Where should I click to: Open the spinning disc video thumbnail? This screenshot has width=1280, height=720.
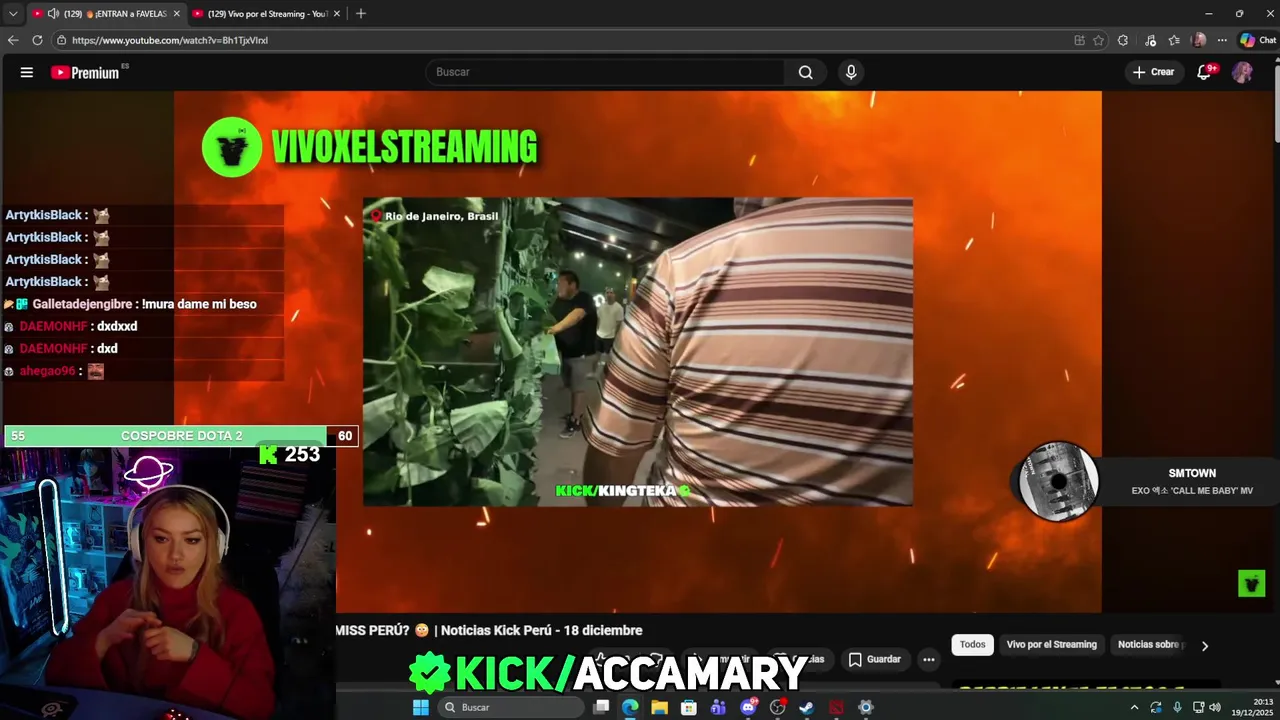point(1058,482)
